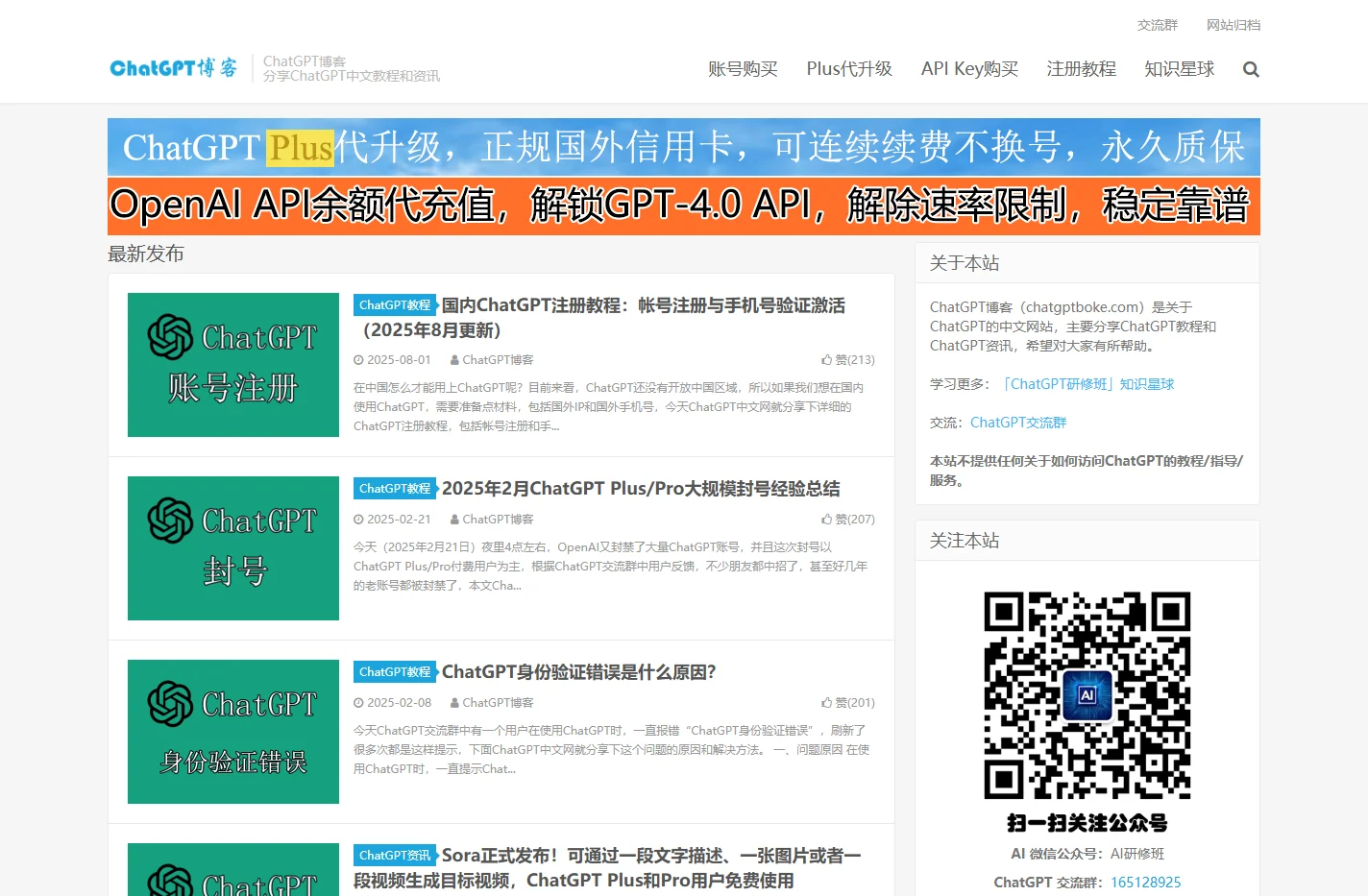Click author icon in the 2025-02-08 post
The height and width of the screenshot is (896, 1368).
point(454,703)
